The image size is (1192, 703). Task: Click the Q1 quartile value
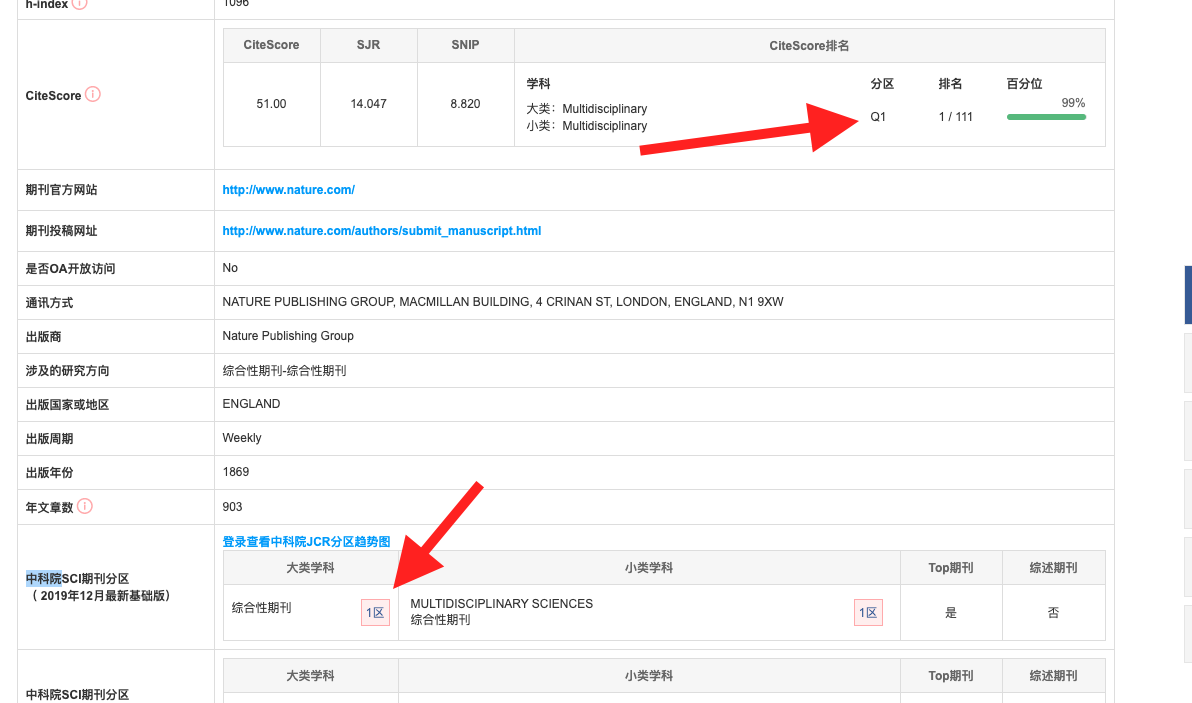click(878, 117)
